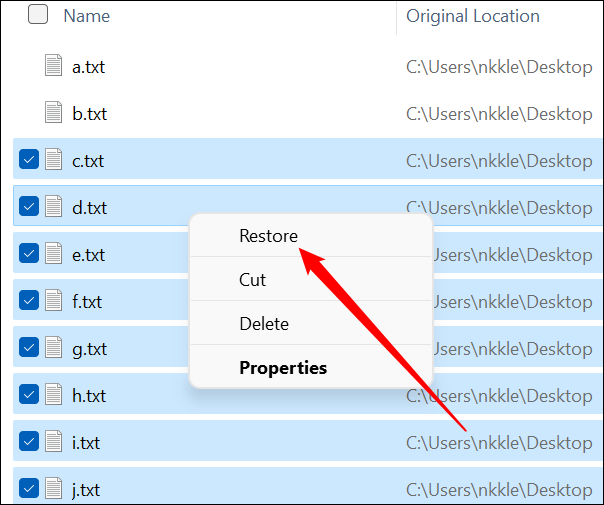Viewport: 604px width, 505px height.
Task: Select Cut in the context menu
Action: click(253, 280)
